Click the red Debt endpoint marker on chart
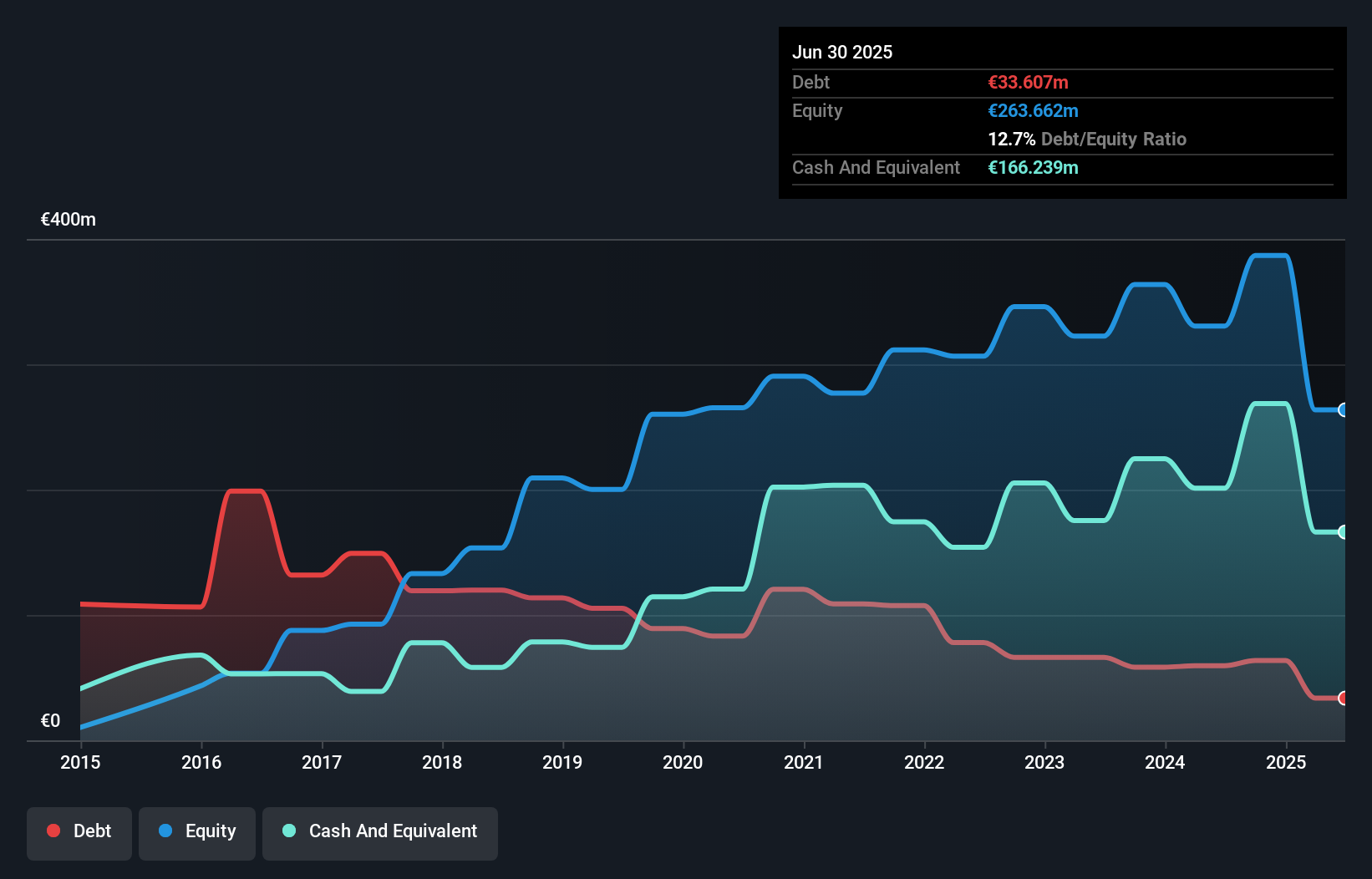This screenshot has width=1372, height=879. click(1343, 698)
